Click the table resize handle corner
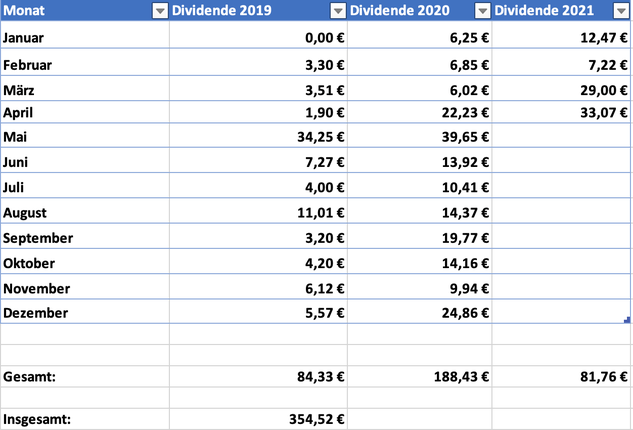 click(627, 320)
